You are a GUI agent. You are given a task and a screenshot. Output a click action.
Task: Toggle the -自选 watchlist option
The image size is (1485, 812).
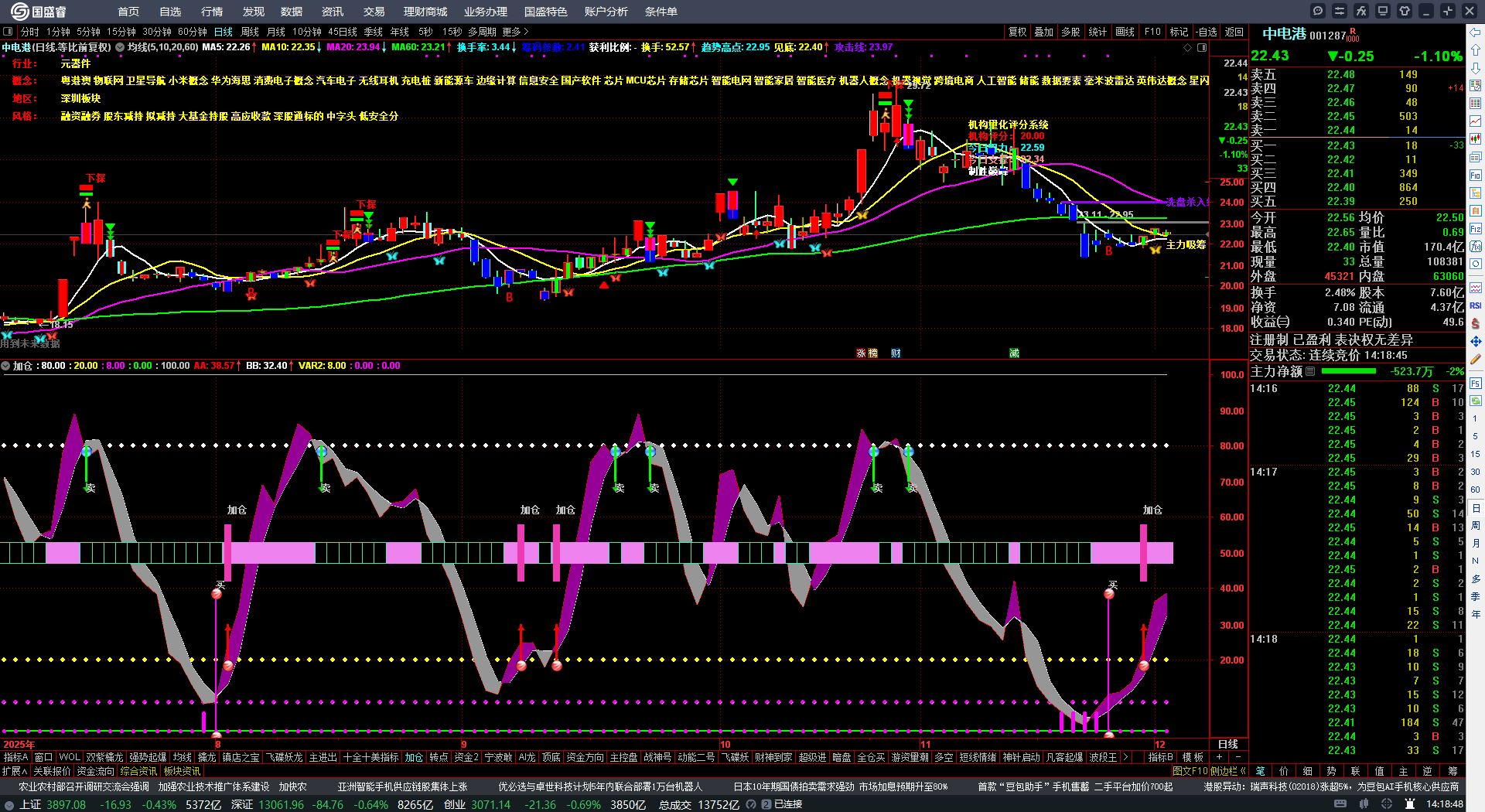tap(1206, 32)
